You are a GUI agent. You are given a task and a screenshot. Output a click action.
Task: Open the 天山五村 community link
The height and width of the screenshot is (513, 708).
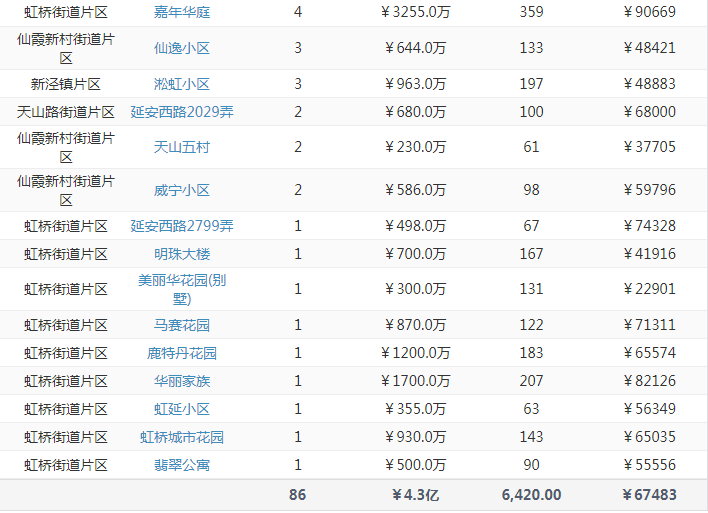tap(182, 147)
